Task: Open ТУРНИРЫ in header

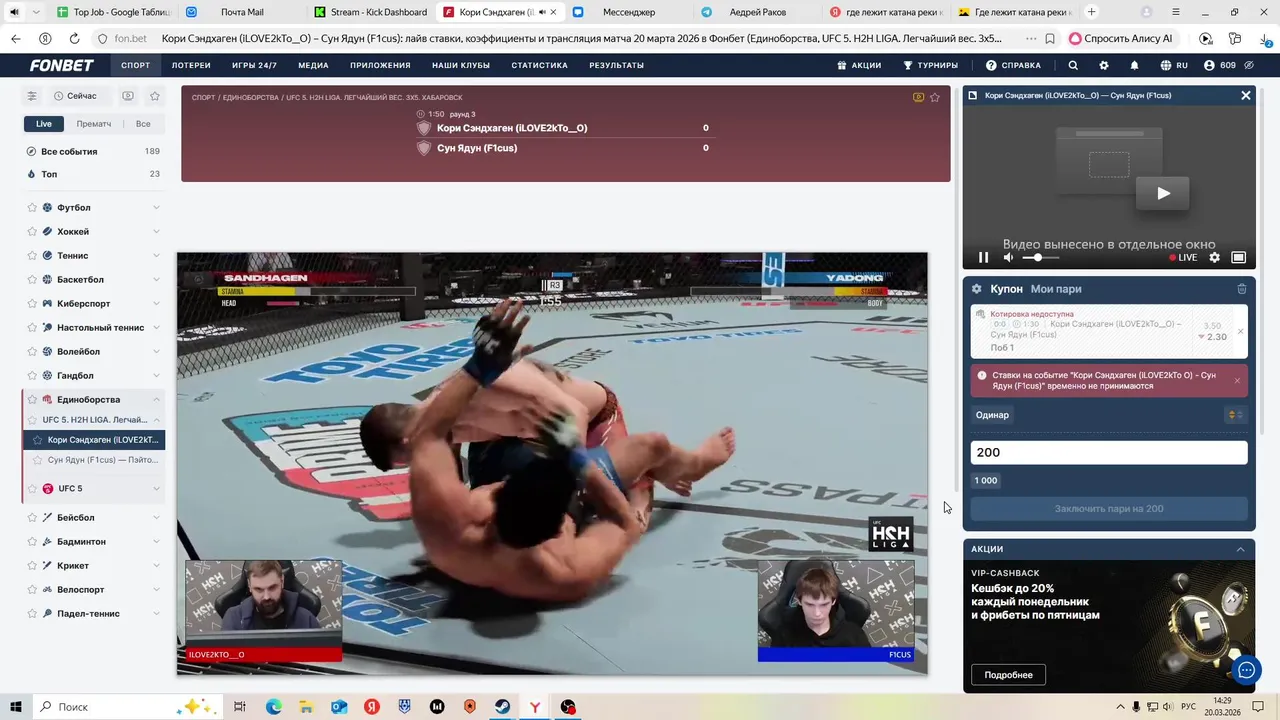Action: (x=930, y=65)
